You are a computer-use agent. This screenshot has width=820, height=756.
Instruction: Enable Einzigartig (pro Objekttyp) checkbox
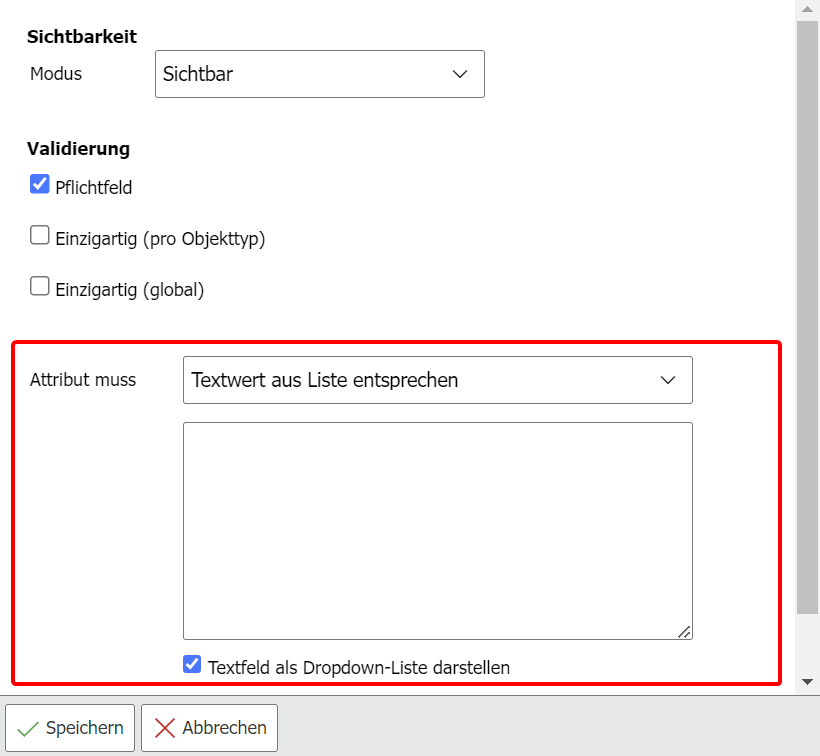[40, 236]
